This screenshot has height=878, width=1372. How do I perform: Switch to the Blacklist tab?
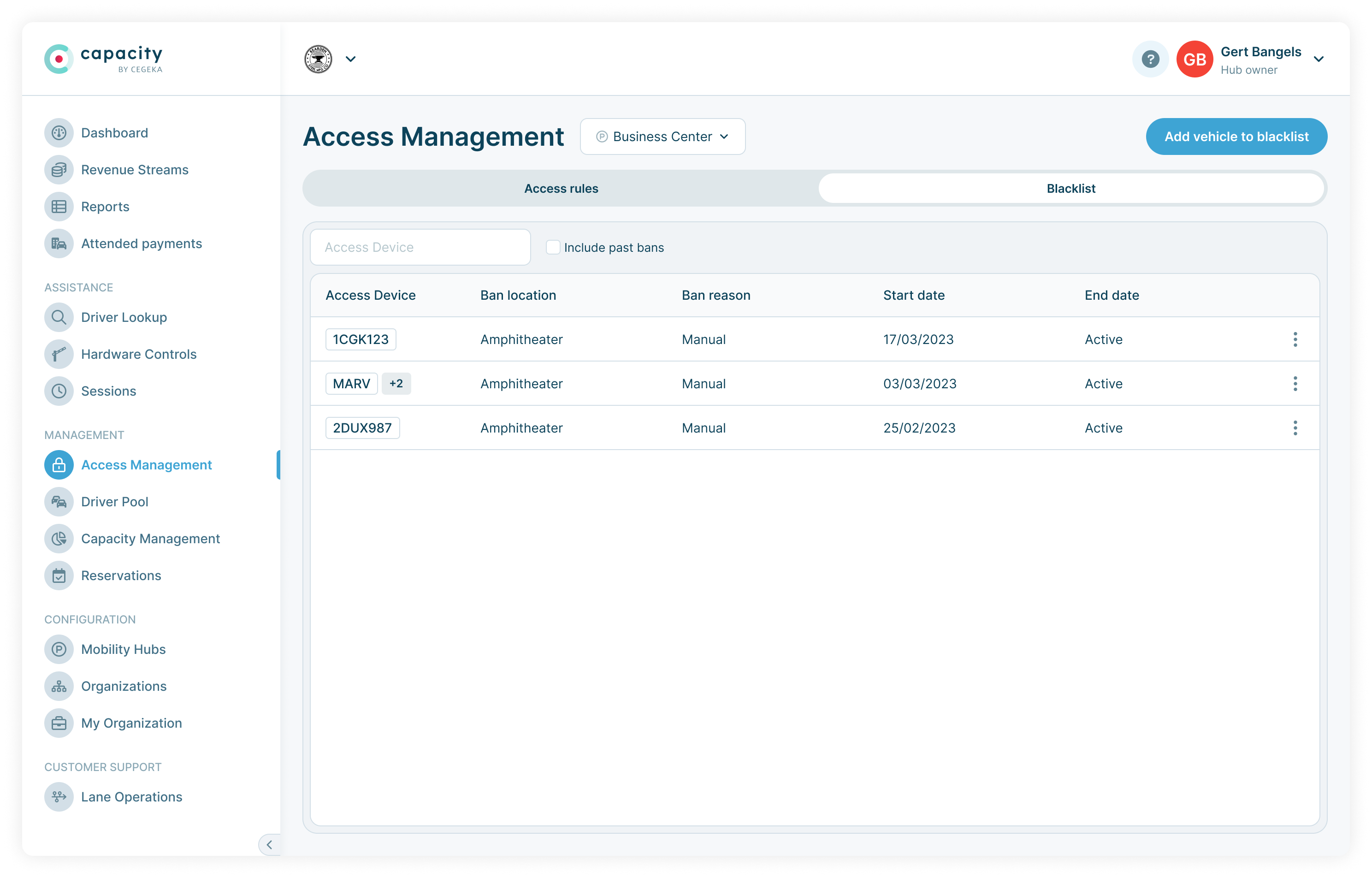click(x=1071, y=188)
